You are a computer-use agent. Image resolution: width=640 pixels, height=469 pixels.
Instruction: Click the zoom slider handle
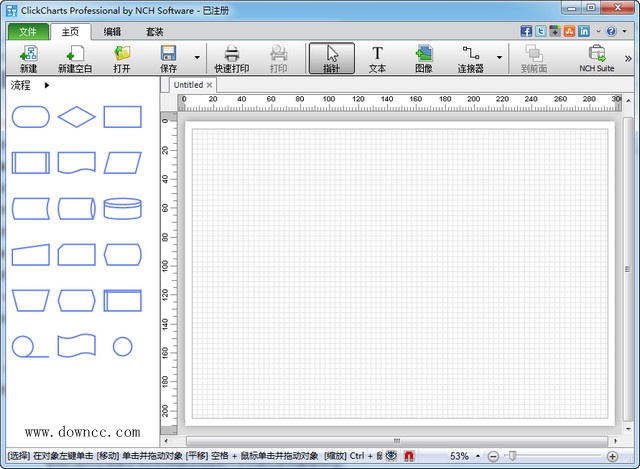[512, 456]
